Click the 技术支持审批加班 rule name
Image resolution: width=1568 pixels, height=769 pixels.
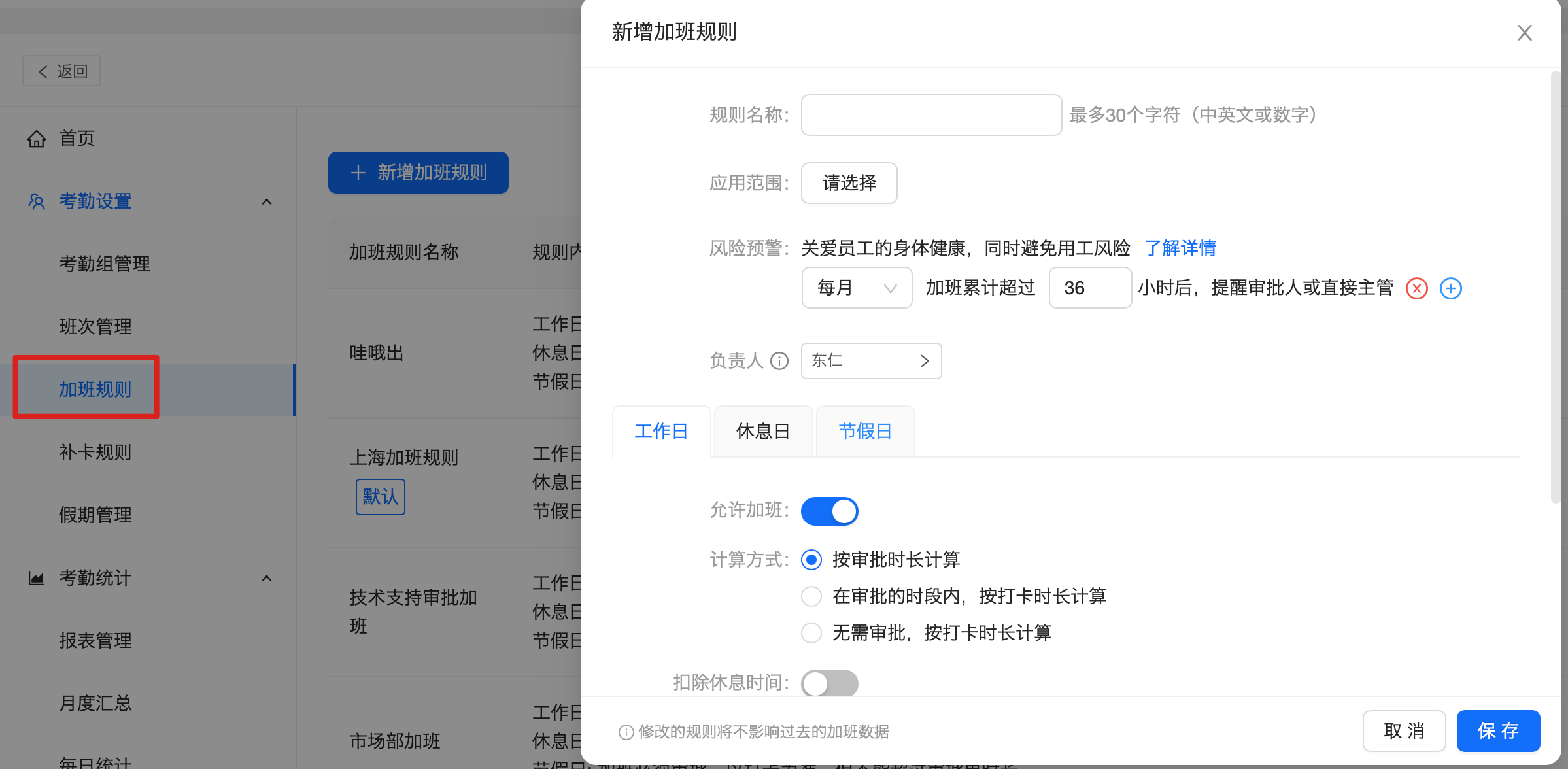coord(413,612)
